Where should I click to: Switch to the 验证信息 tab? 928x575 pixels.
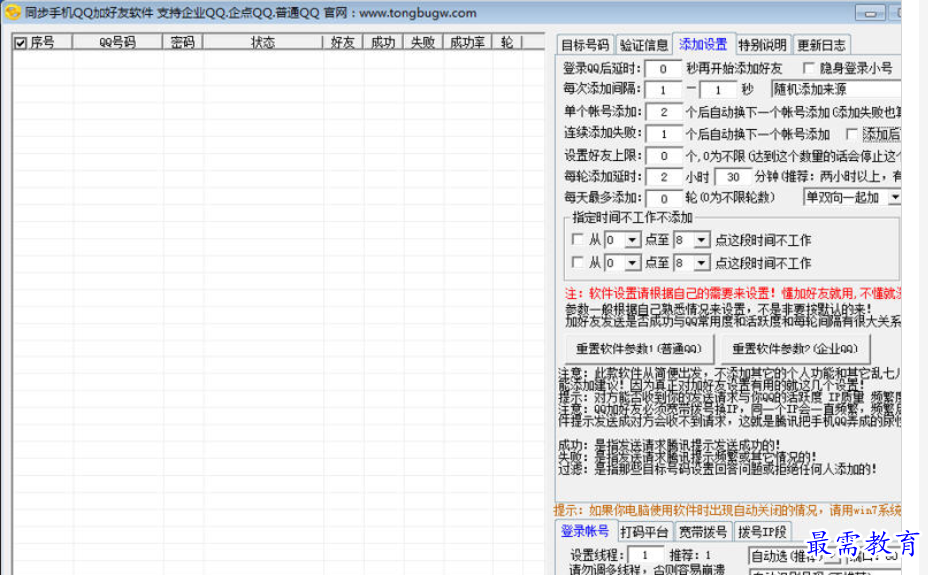pyautogui.click(x=644, y=45)
